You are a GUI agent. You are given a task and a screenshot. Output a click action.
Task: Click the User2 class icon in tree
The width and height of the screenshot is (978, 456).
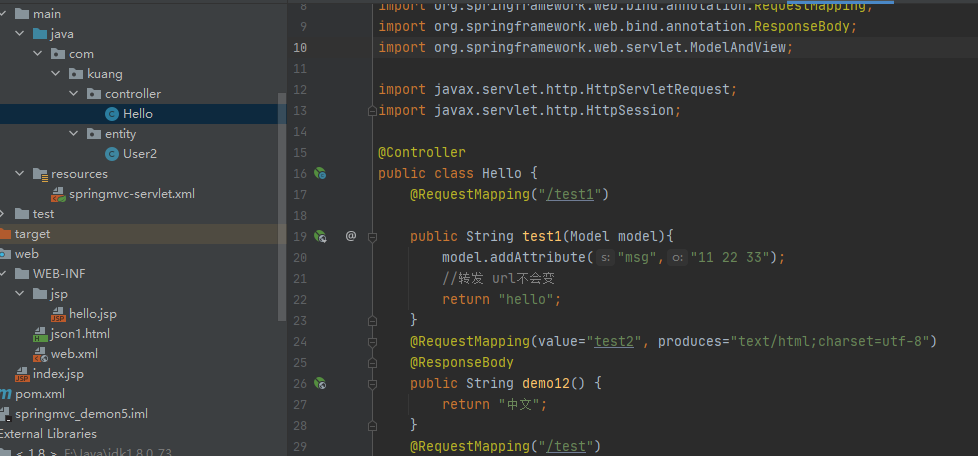112,153
